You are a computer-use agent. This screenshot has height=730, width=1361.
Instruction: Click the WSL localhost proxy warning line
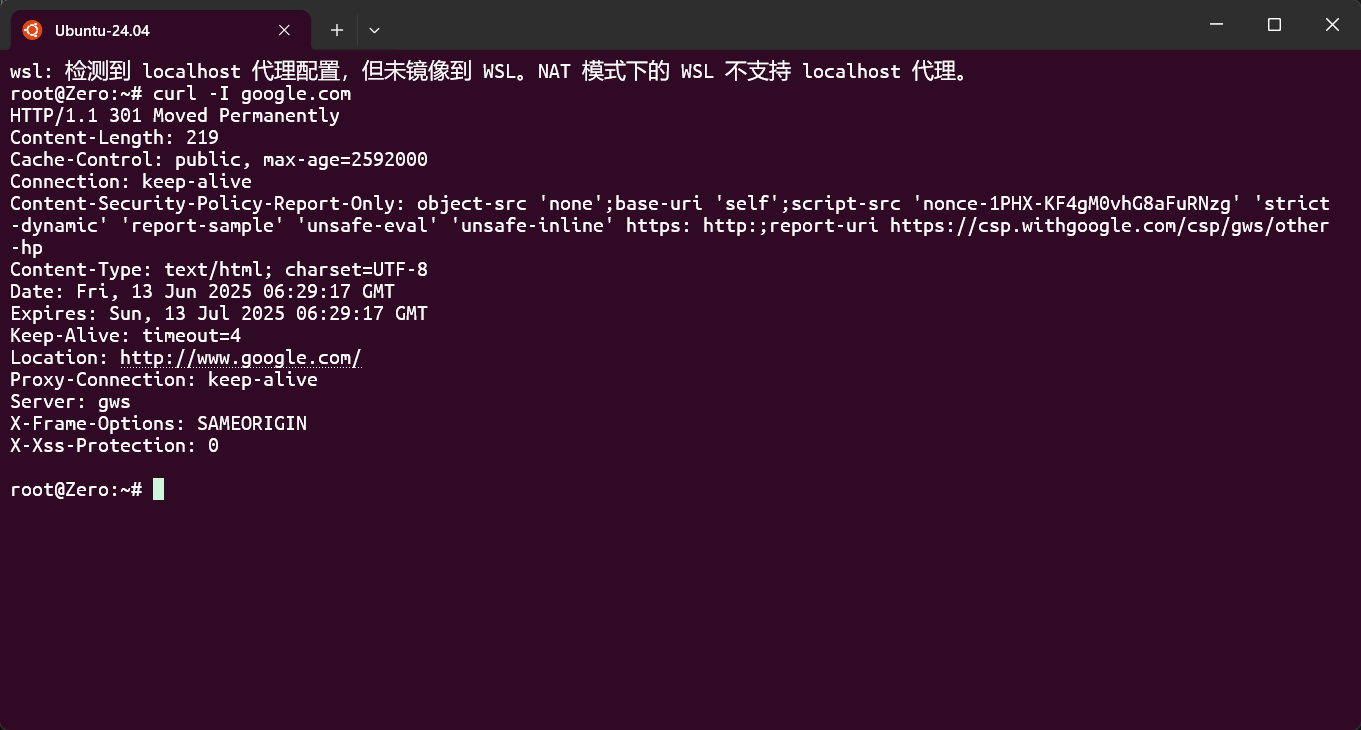click(x=490, y=72)
